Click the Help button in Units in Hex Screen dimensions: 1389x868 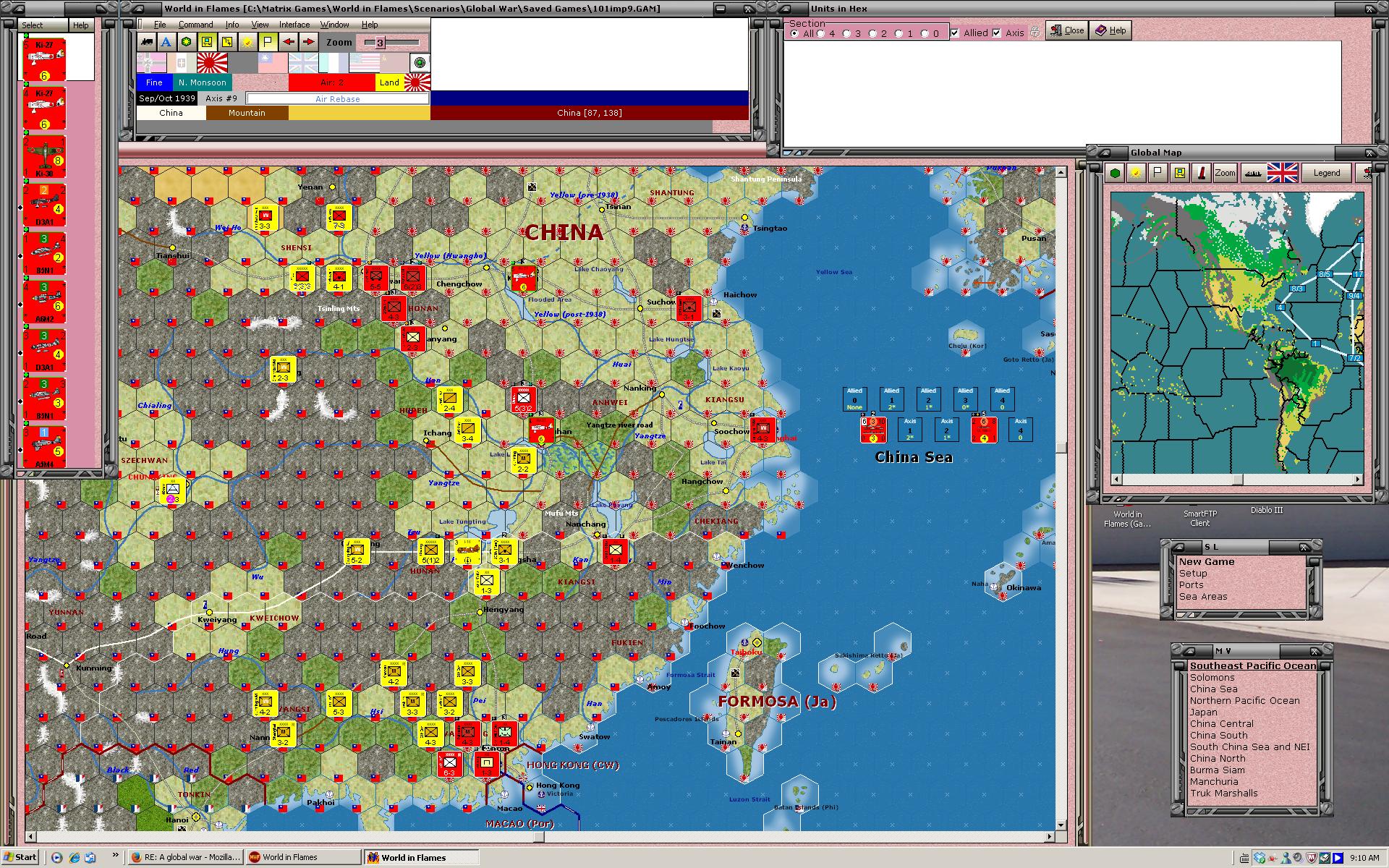[1110, 30]
